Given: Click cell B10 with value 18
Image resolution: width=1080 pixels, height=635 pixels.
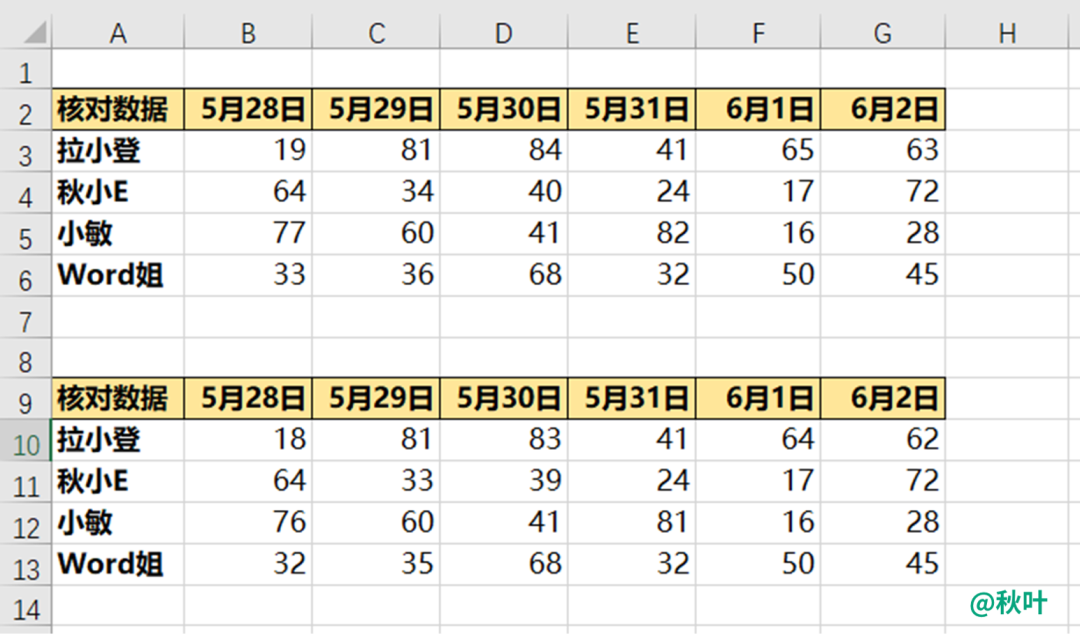Looking at the screenshot, I should [248, 439].
